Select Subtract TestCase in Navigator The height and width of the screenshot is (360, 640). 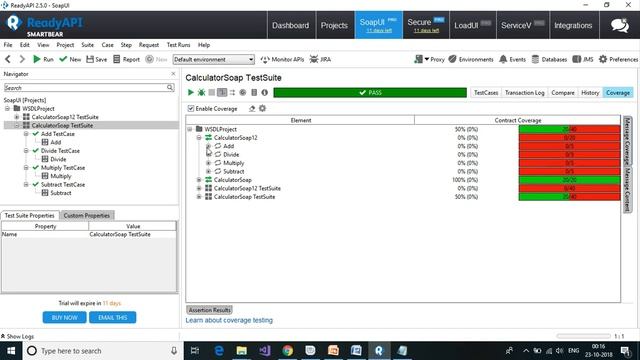(x=63, y=184)
